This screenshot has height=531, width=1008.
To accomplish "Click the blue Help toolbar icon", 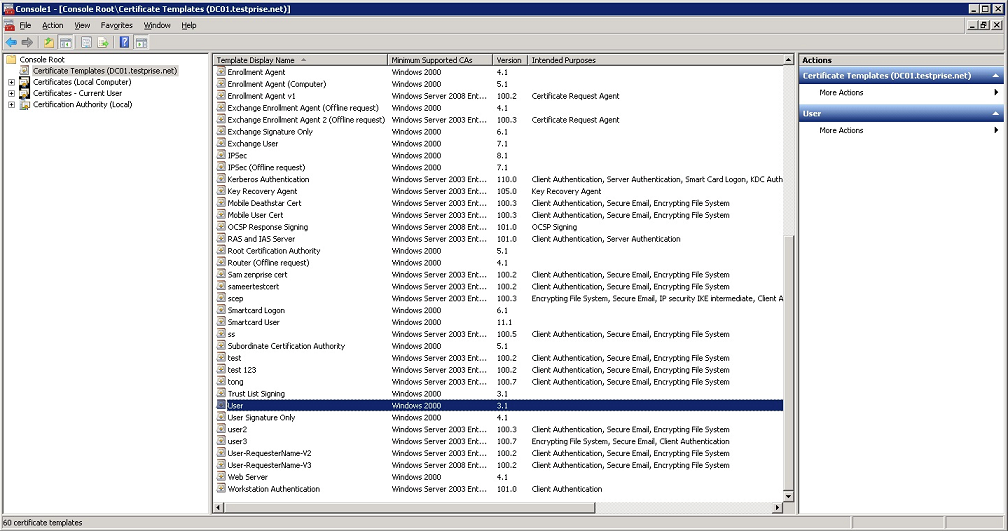I will pos(124,42).
